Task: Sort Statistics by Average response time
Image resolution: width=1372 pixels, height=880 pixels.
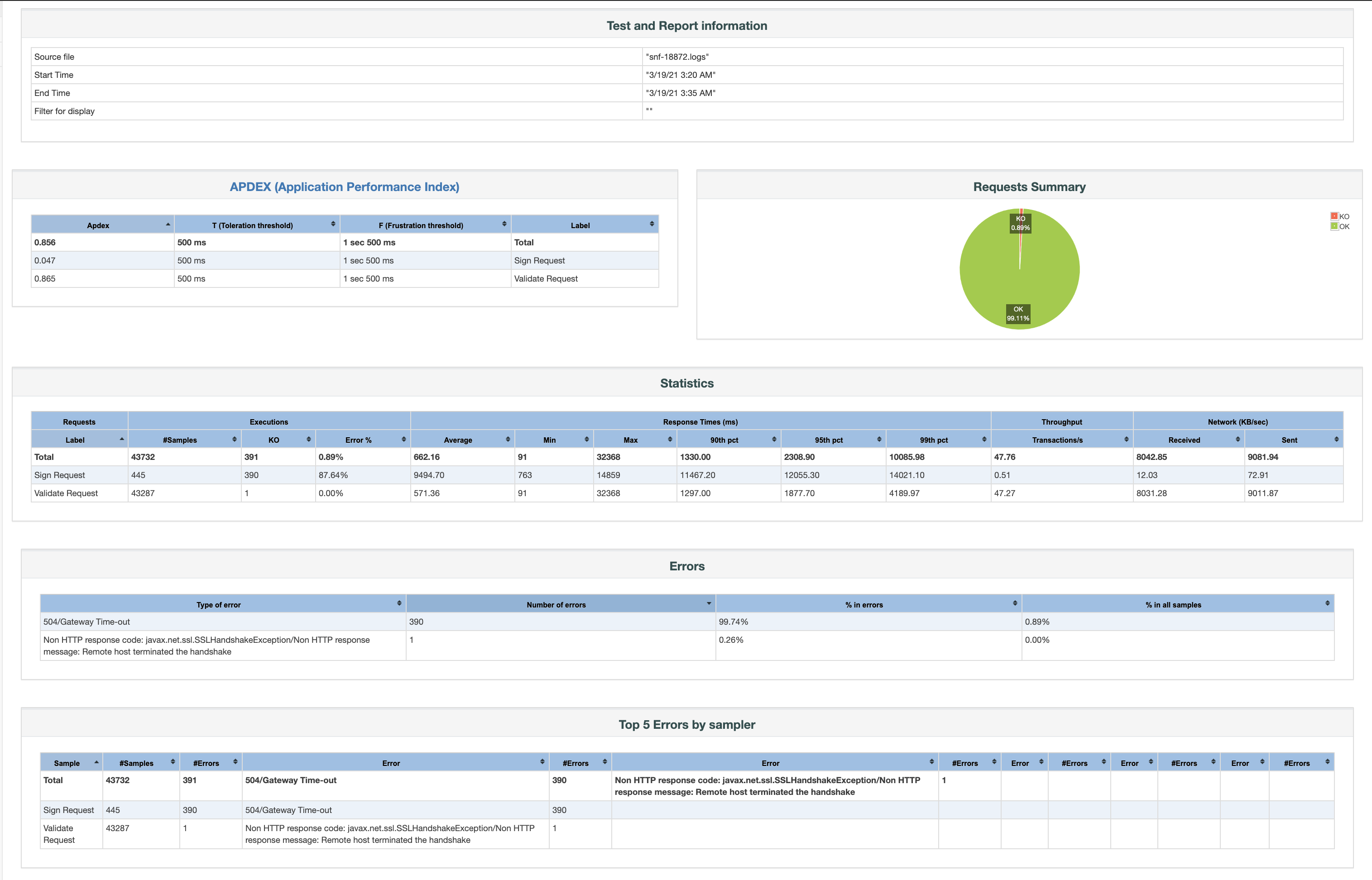Action: coord(508,440)
